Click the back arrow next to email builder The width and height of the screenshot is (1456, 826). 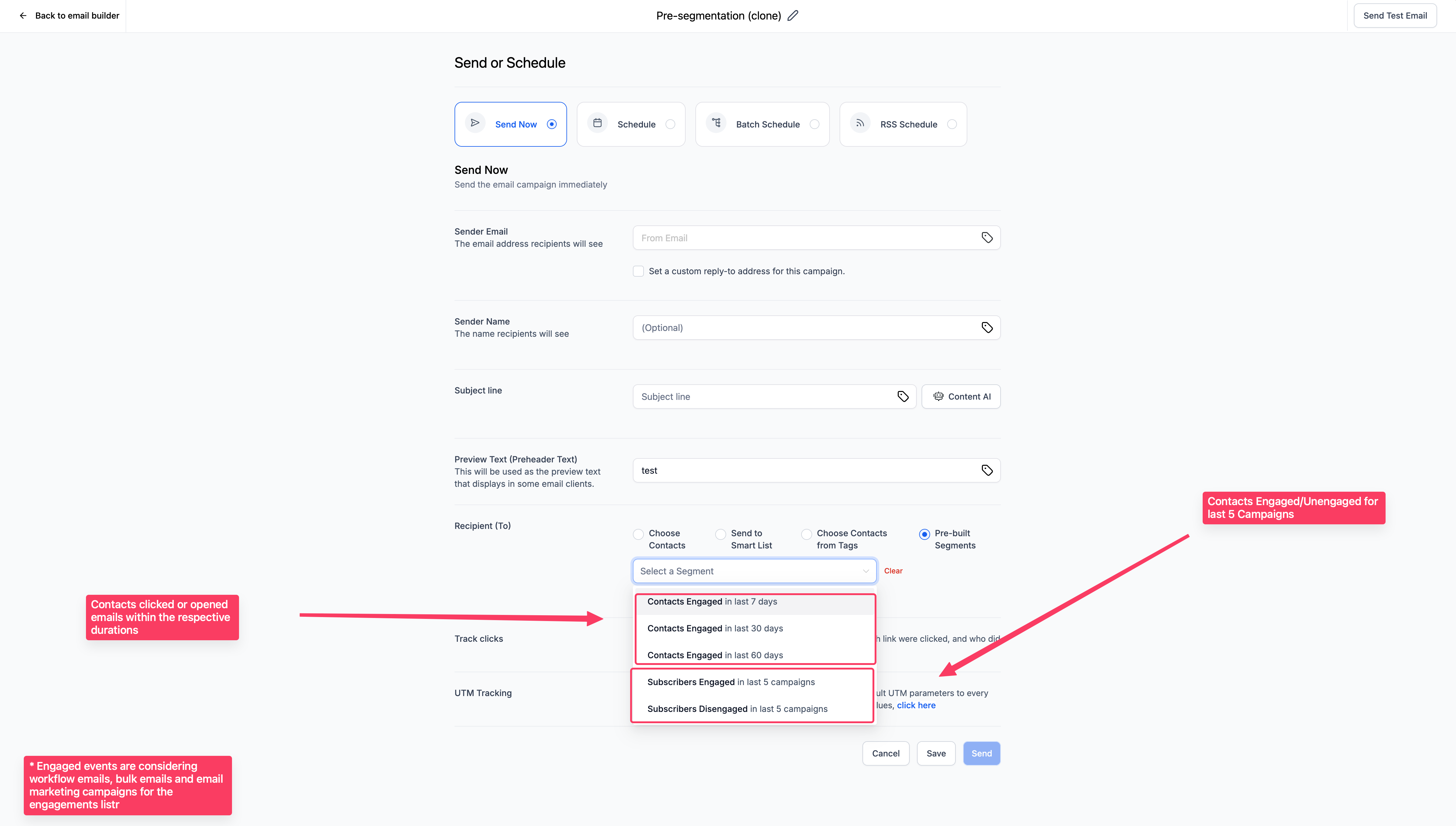pyautogui.click(x=23, y=16)
